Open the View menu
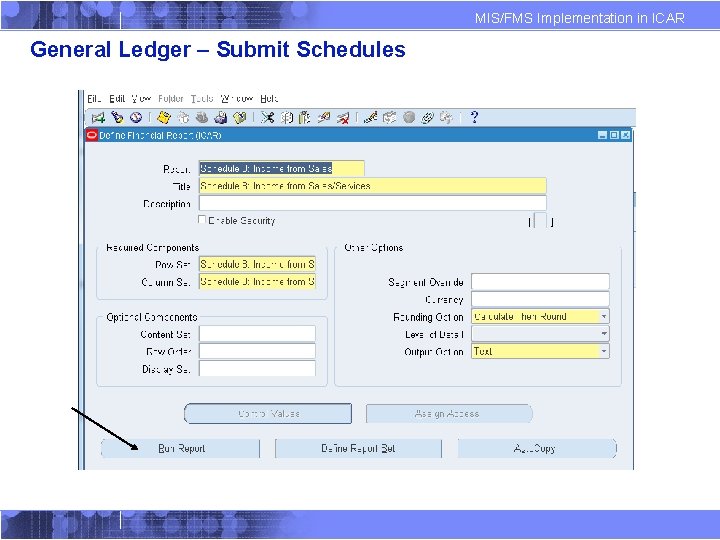Screen dimensions: 720x540 (141, 99)
